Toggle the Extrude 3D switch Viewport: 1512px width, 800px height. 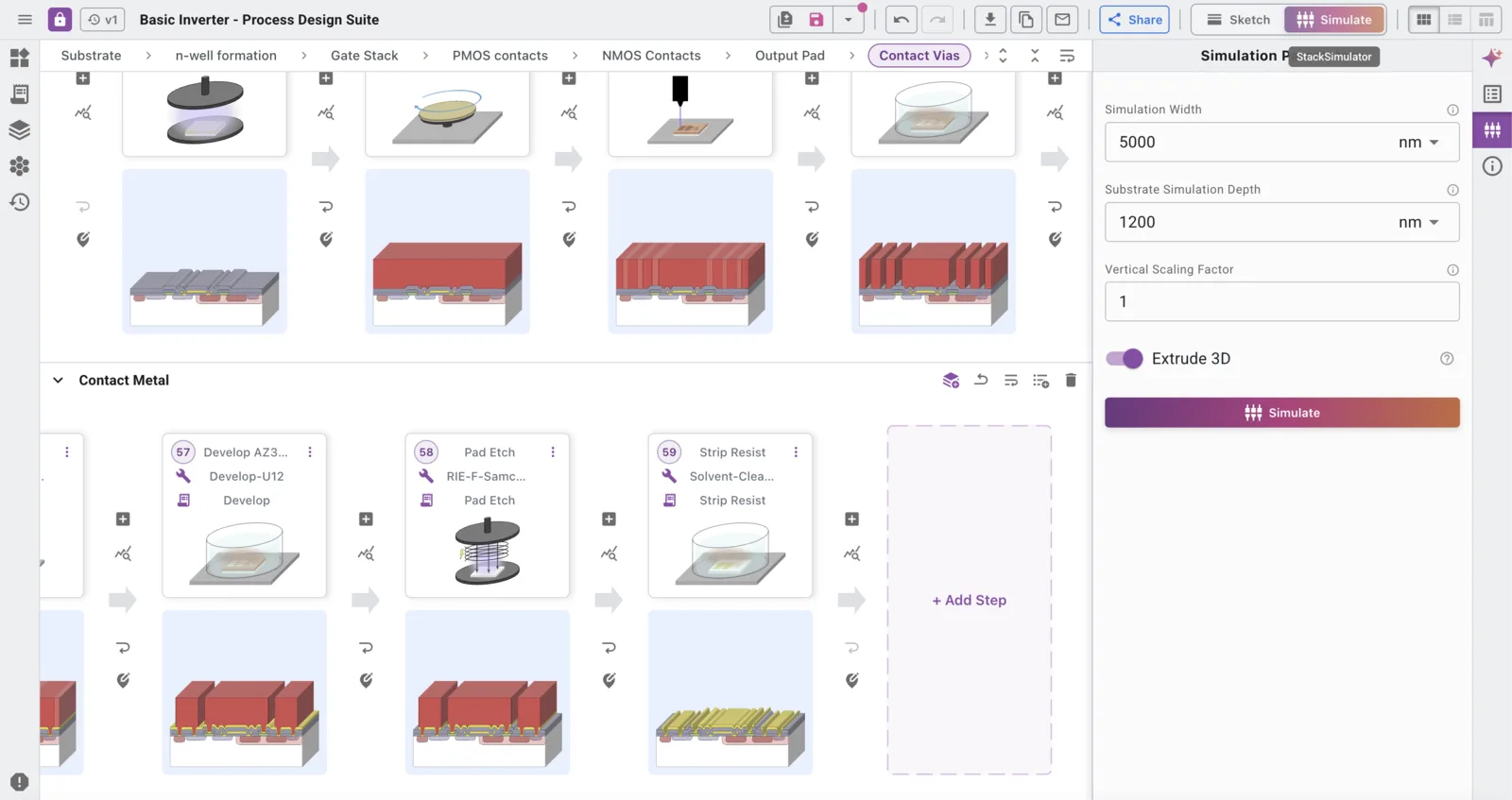point(1125,359)
